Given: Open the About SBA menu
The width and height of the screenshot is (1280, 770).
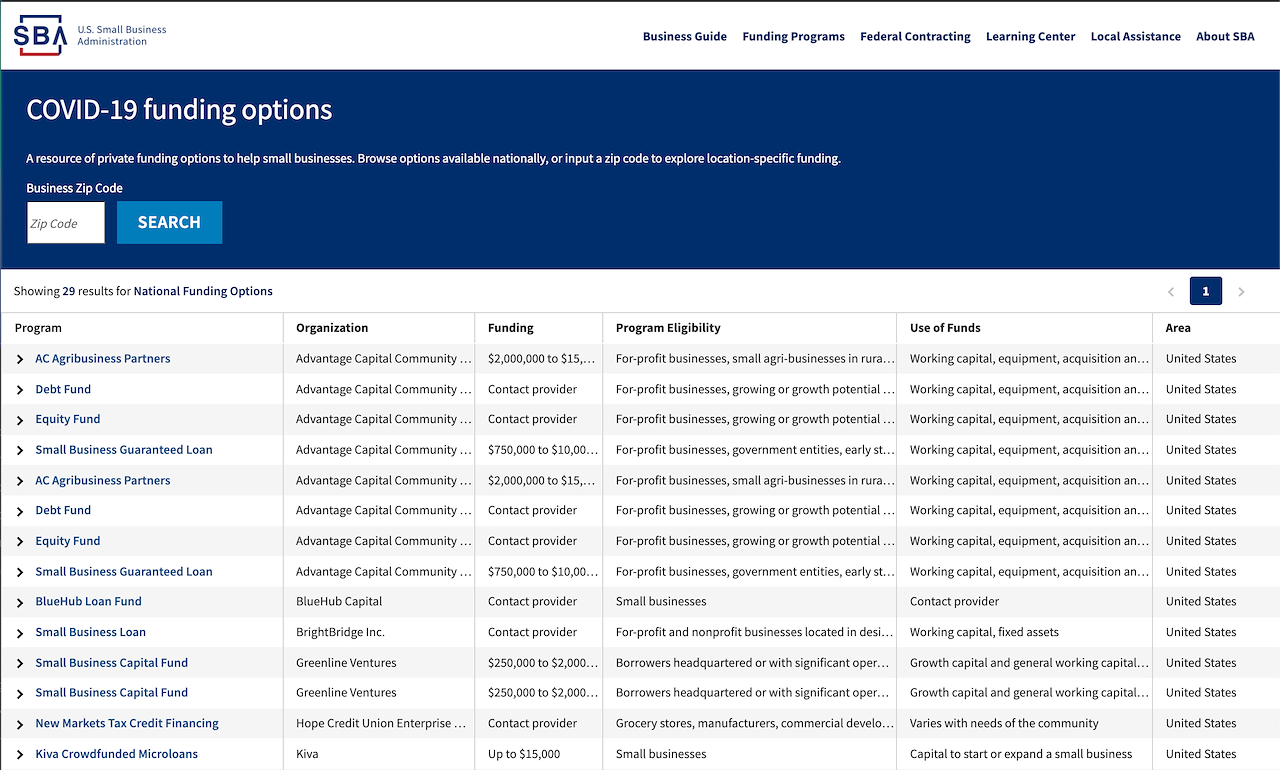Looking at the screenshot, I should tap(1225, 36).
